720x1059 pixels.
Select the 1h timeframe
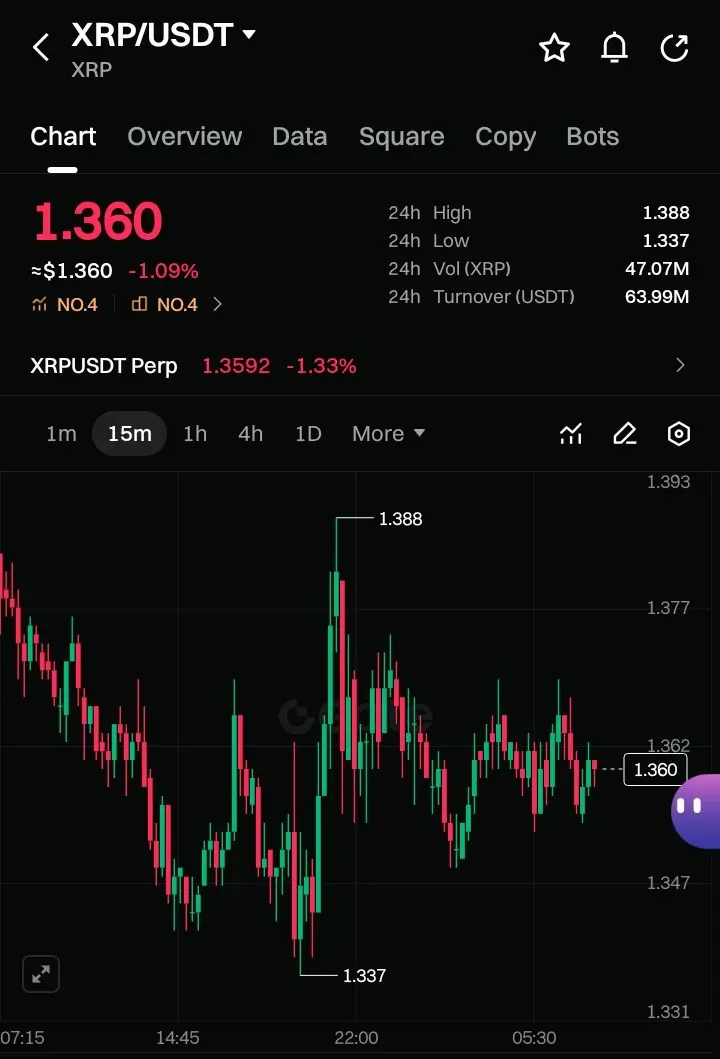click(x=195, y=434)
